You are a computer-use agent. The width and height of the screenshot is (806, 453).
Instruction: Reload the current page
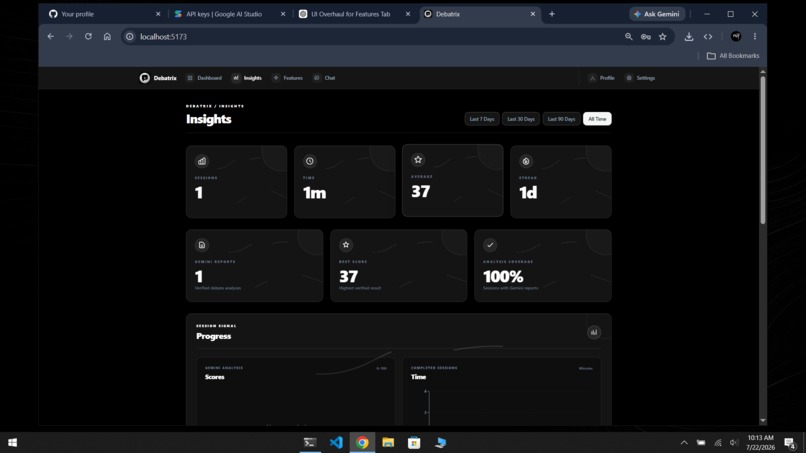[x=88, y=37]
